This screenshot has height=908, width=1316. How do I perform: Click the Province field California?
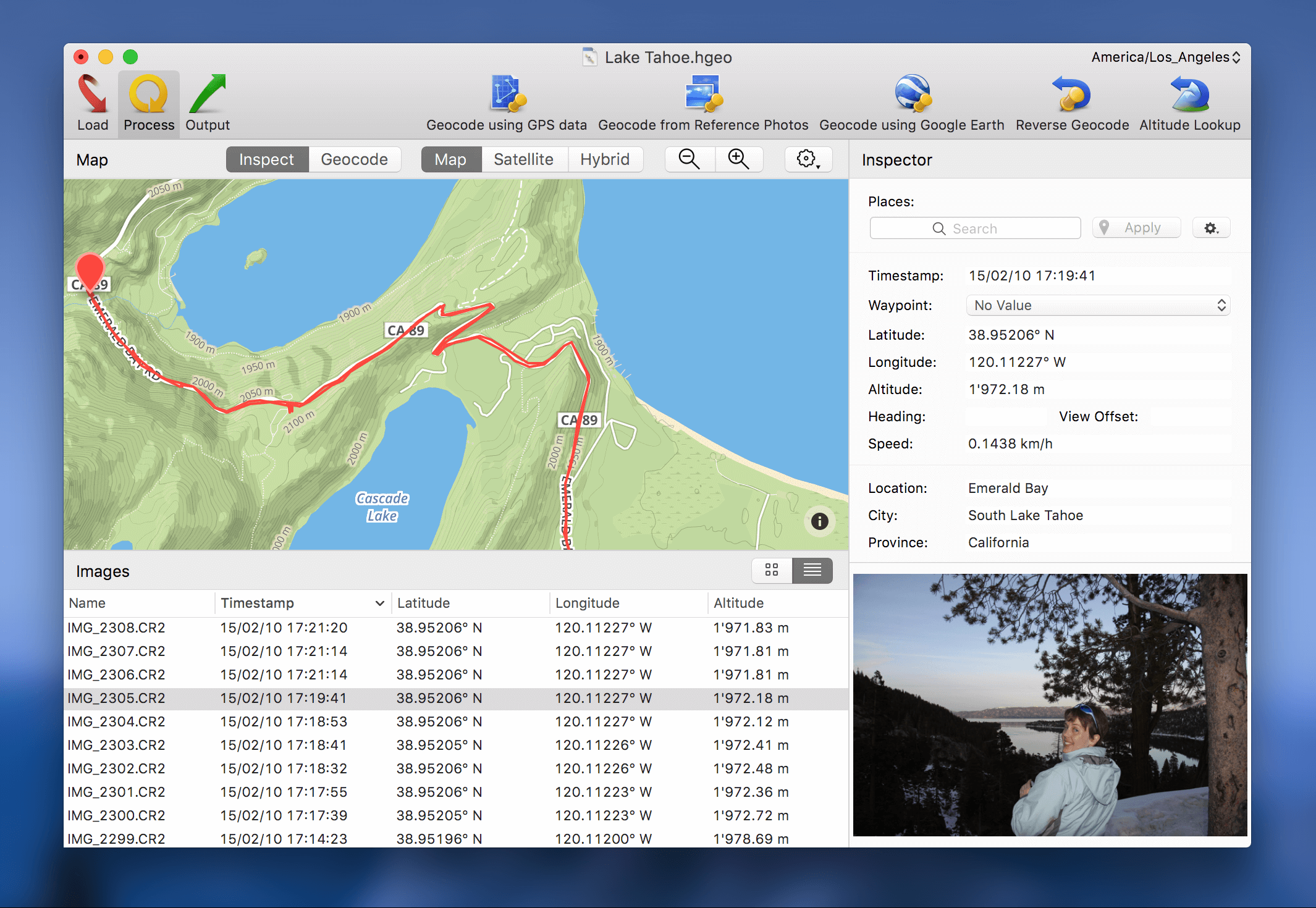(x=1098, y=542)
